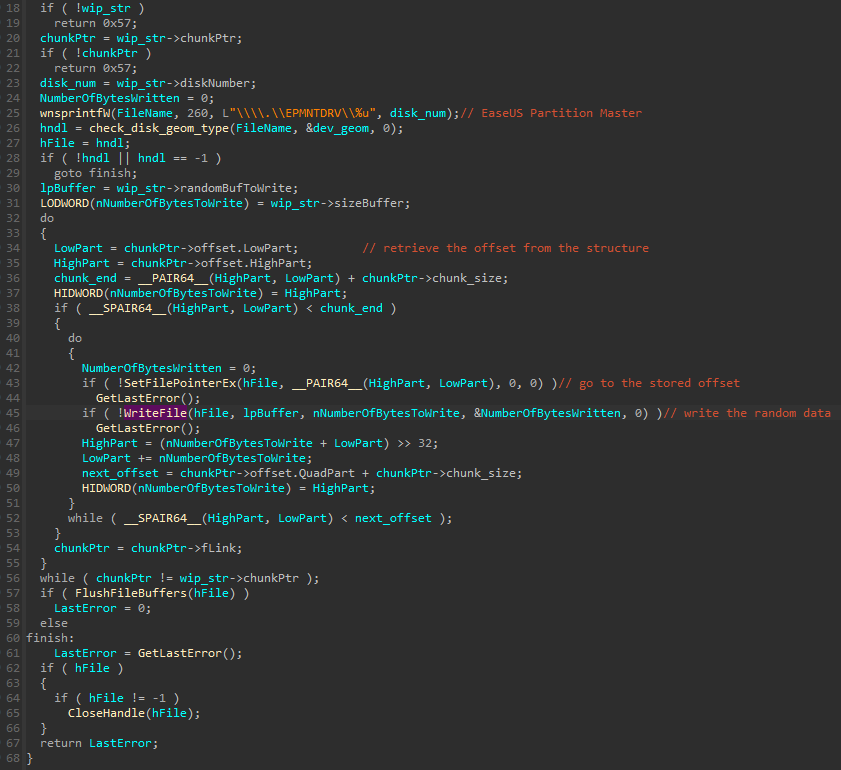Click 'hFile = hndl;' on line 27

point(85,143)
